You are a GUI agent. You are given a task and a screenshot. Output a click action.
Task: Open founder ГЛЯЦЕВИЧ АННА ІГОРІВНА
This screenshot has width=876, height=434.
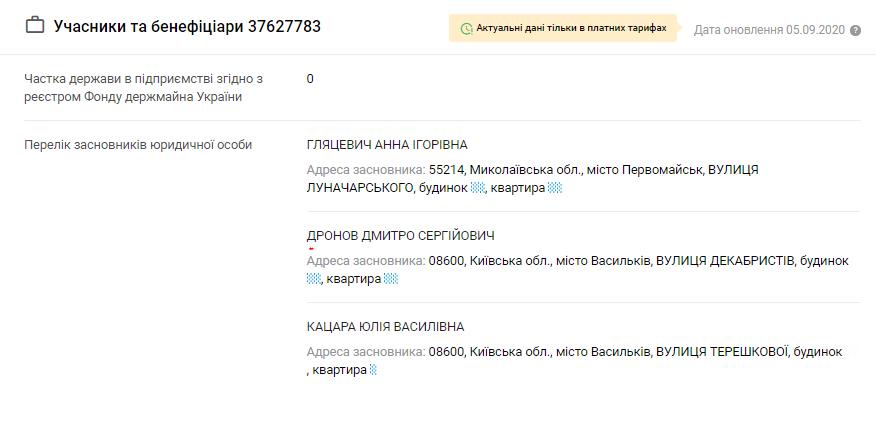(387, 145)
